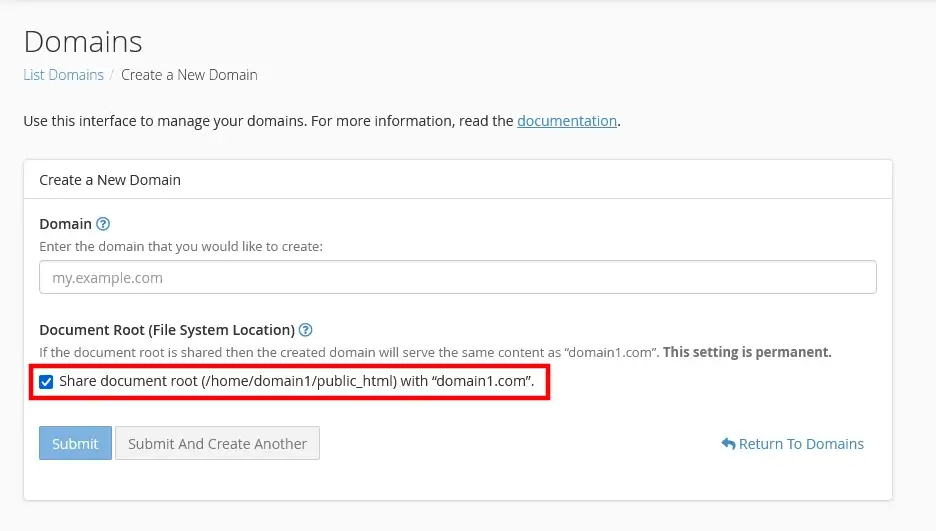Click the "Share document root" checkbox label text
This screenshot has width=936, height=531.
(x=296, y=381)
